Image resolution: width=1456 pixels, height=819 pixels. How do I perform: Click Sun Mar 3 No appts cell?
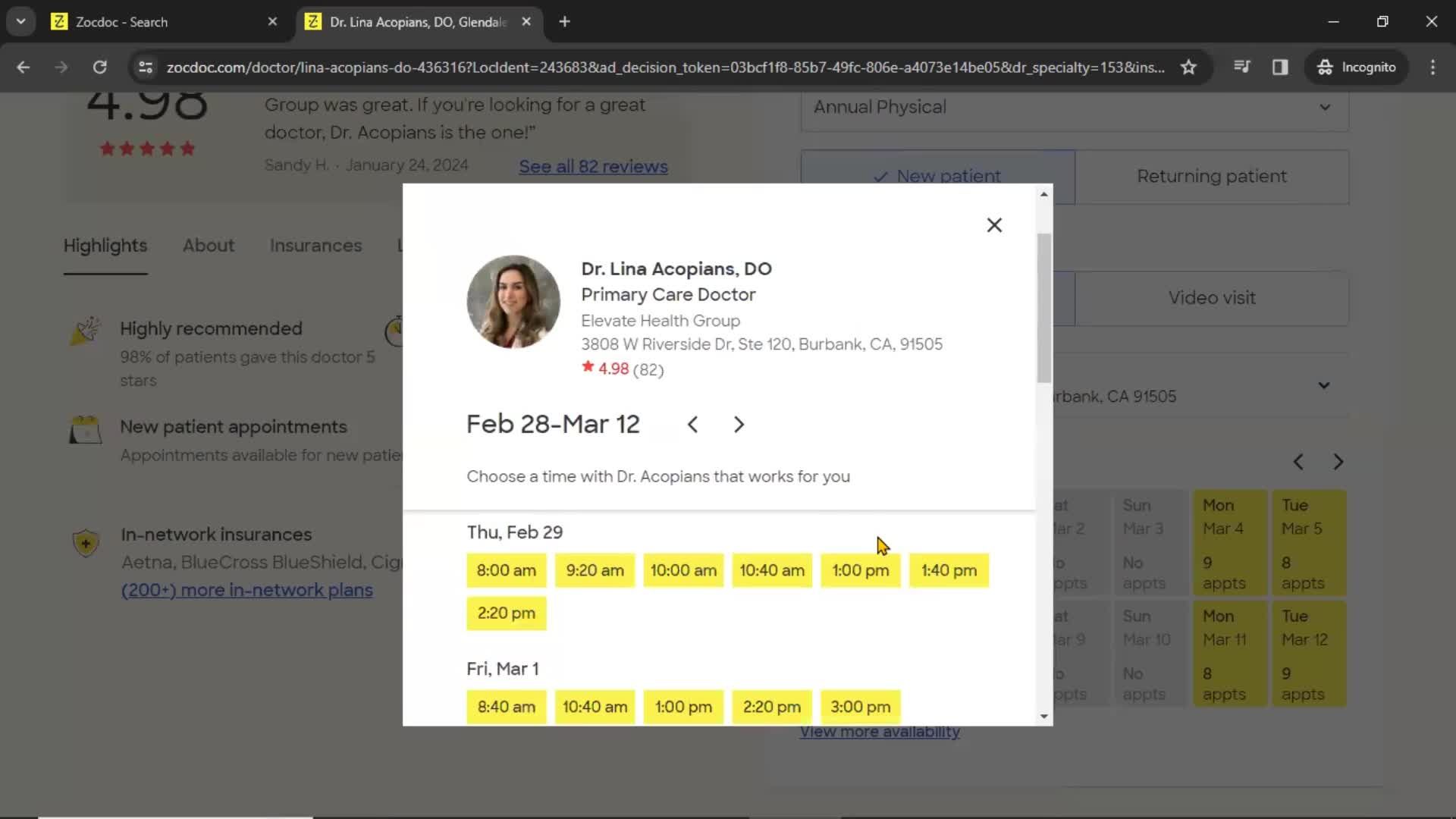point(1150,543)
